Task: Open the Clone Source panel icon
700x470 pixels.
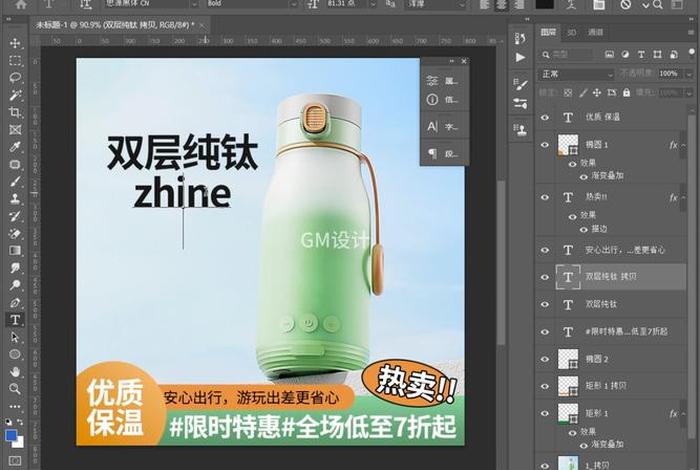Action: click(x=521, y=129)
